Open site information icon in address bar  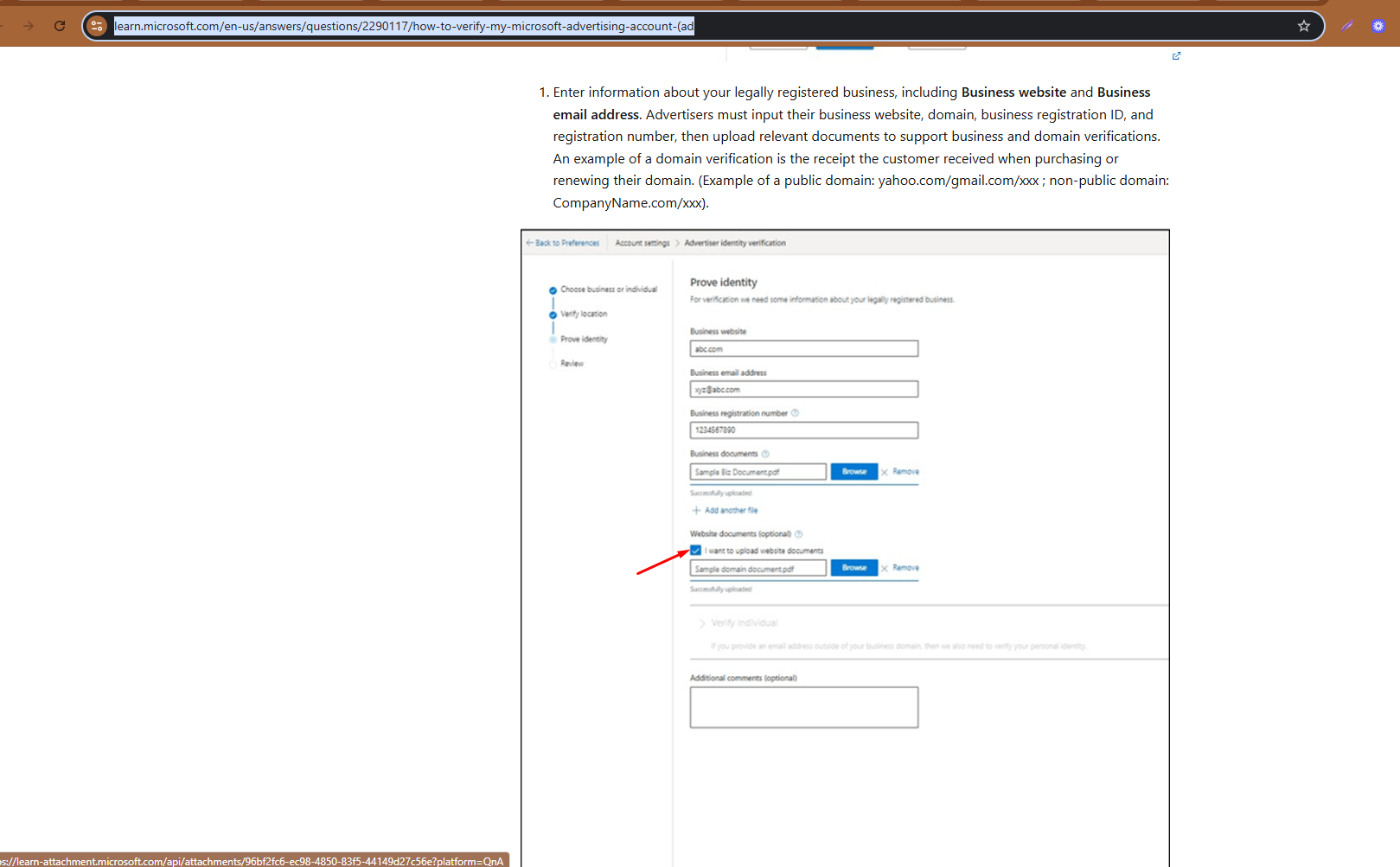click(x=97, y=26)
